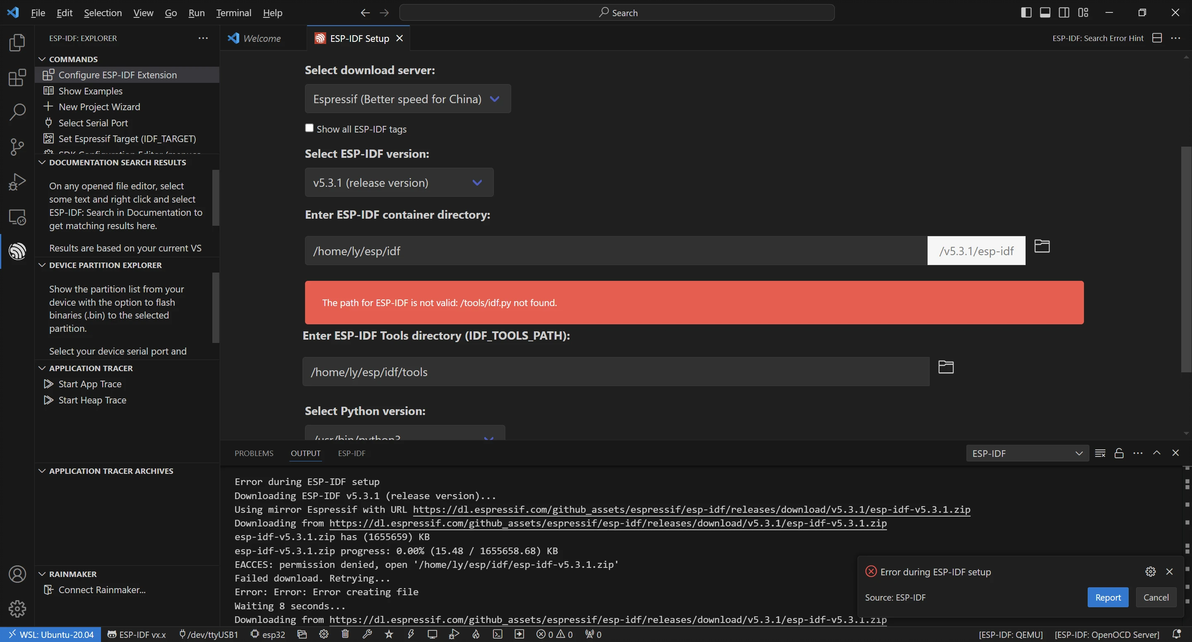This screenshot has height=642, width=1192.
Task: Open the download server dropdown
Action: 407,99
